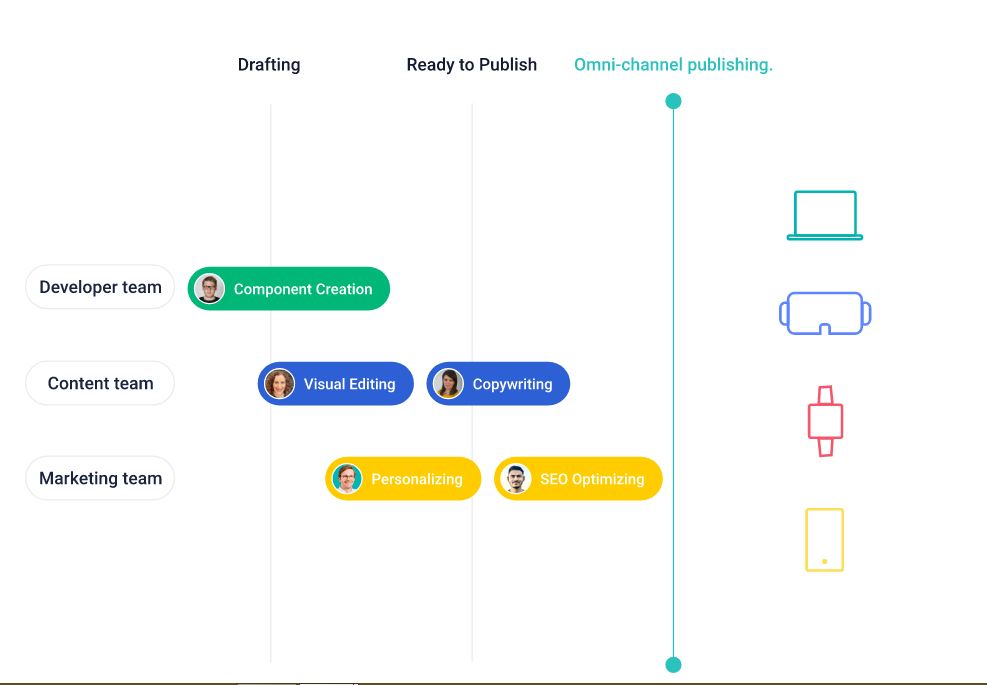Select the Ready to Publish column header
987x685 pixels.
point(471,64)
